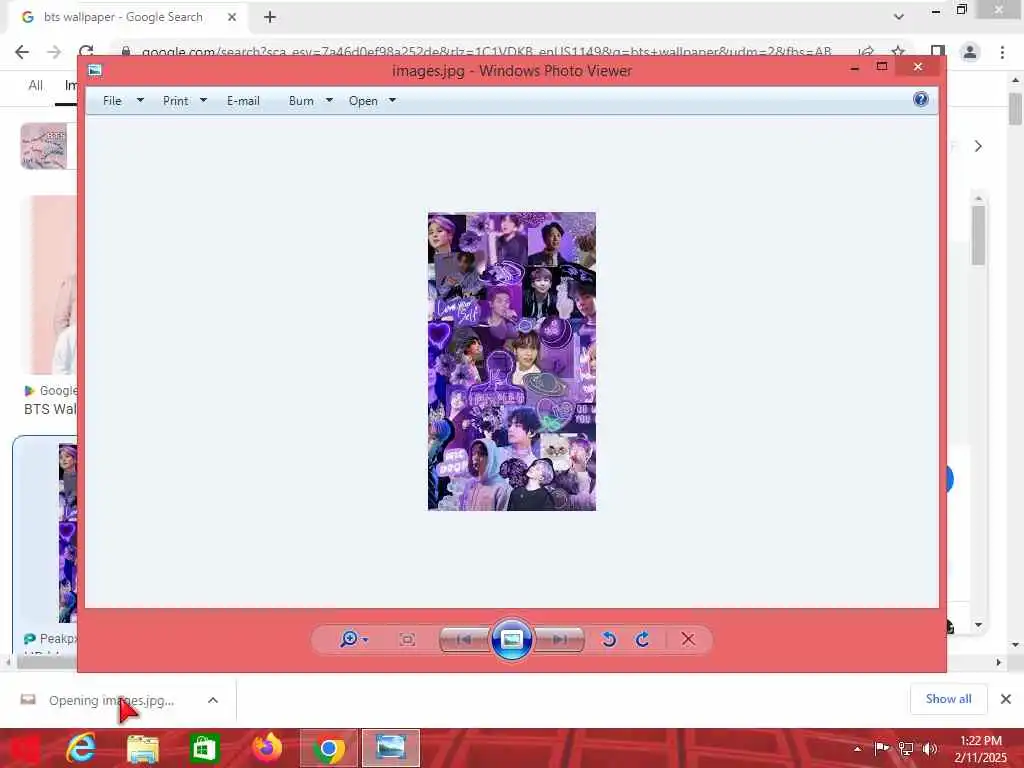Reload the Chrome page
This screenshot has width=1024, height=768.
click(x=86, y=52)
